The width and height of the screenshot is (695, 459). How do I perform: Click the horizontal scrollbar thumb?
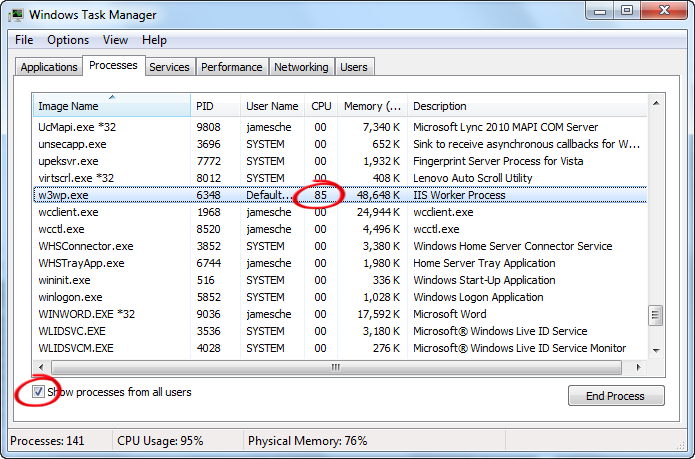coord(336,367)
